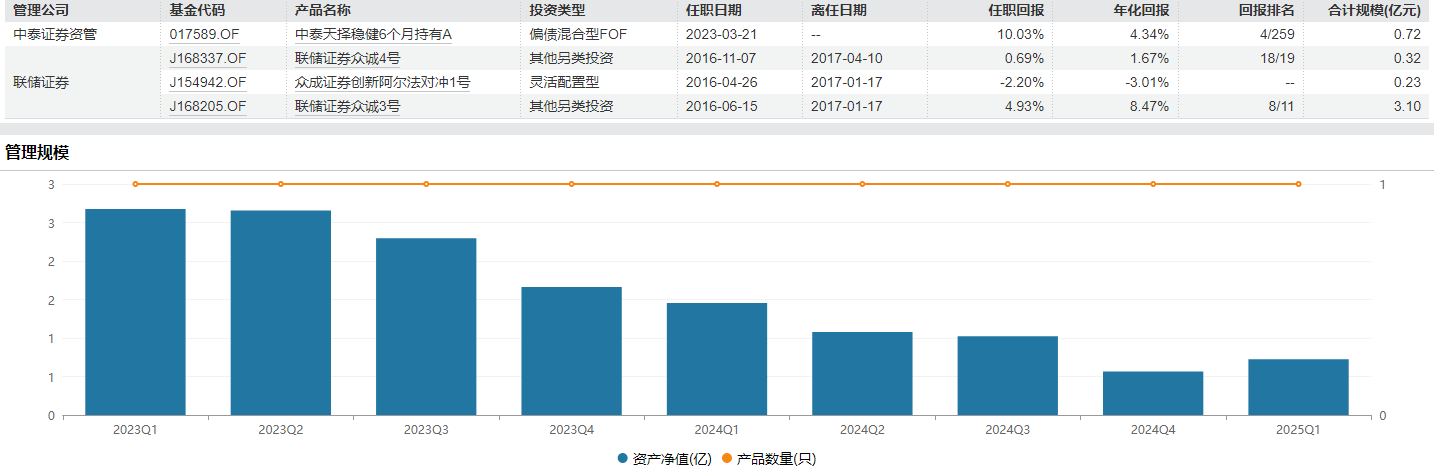The width and height of the screenshot is (1434, 470).
Task: Select the 2023Q2 asset bar
Action: (281, 313)
